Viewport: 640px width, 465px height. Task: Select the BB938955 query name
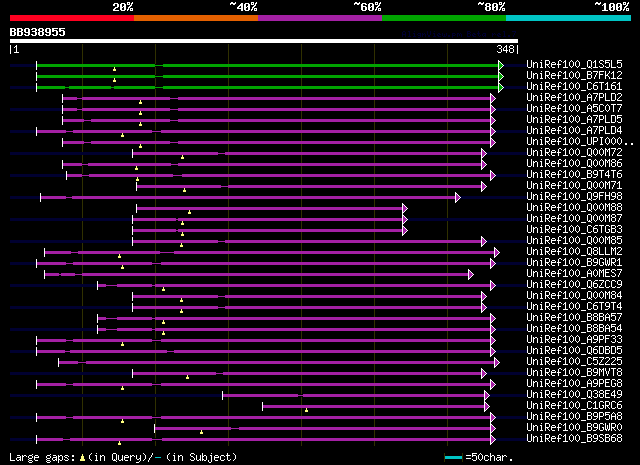[38, 32]
